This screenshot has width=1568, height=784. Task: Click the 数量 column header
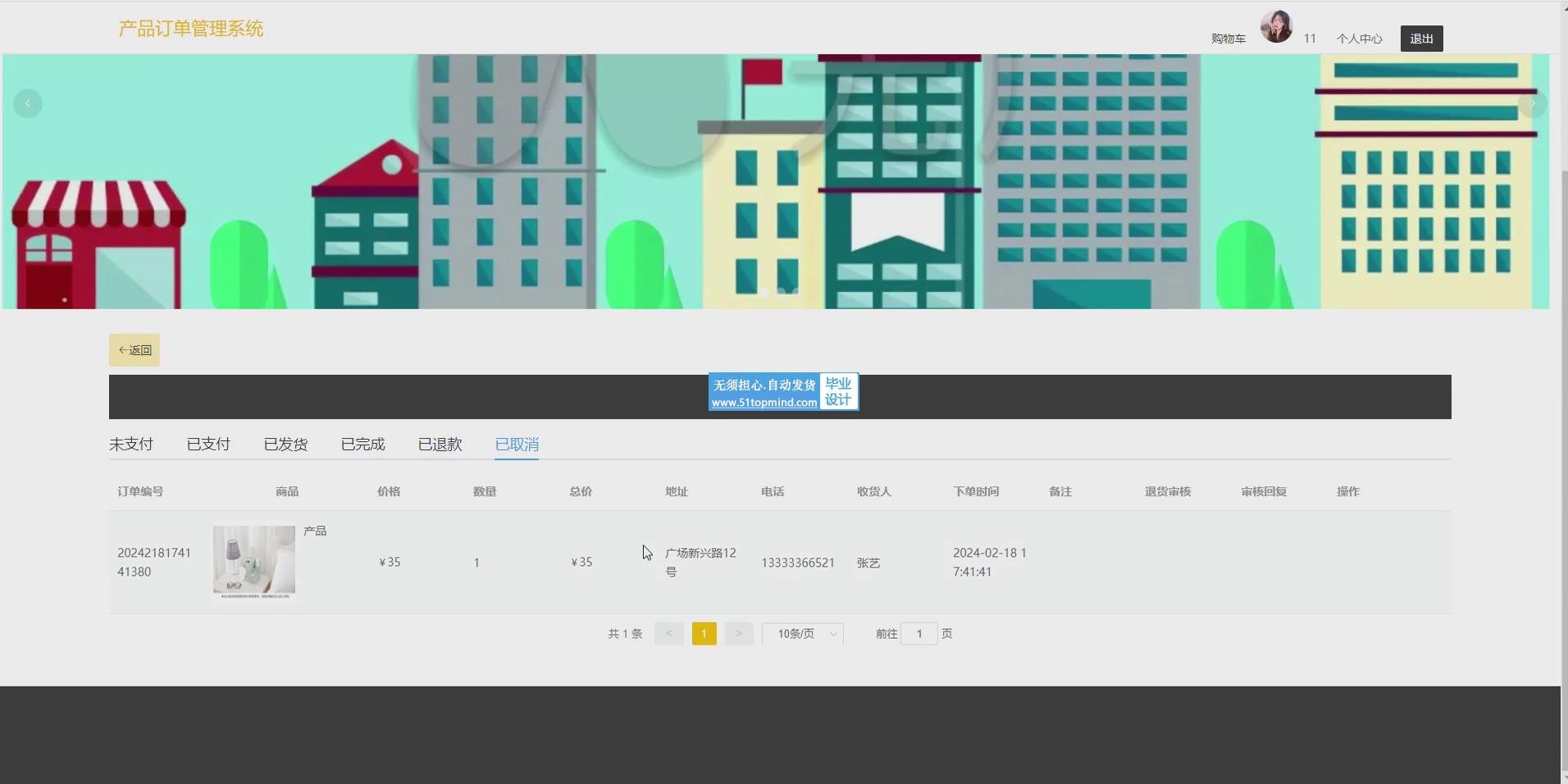[x=485, y=491]
